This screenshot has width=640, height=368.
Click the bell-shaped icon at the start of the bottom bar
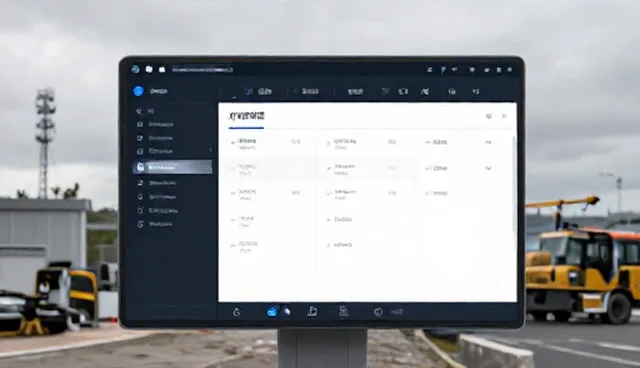point(237,312)
